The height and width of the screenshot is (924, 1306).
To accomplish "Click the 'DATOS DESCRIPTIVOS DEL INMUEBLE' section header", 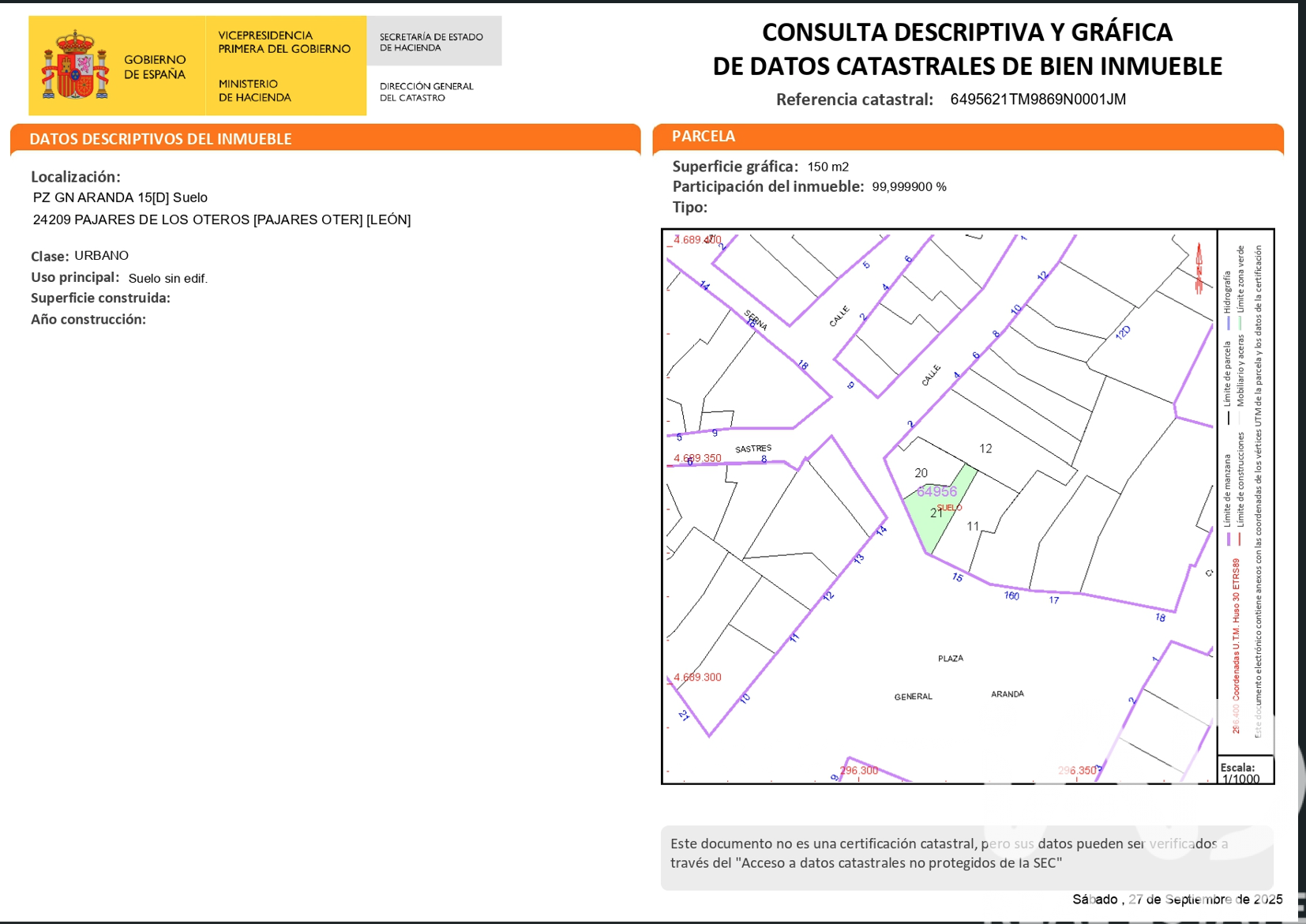I will [x=160, y=139].
